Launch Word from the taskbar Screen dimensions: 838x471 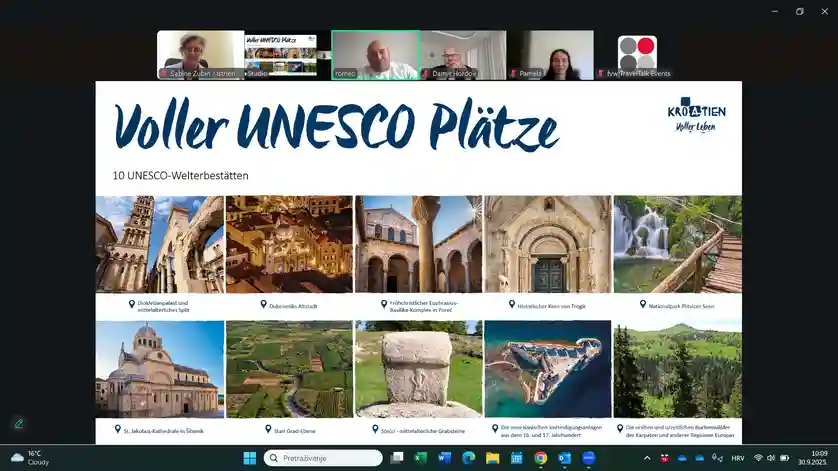pyautogui.click(x=445, y=458)
